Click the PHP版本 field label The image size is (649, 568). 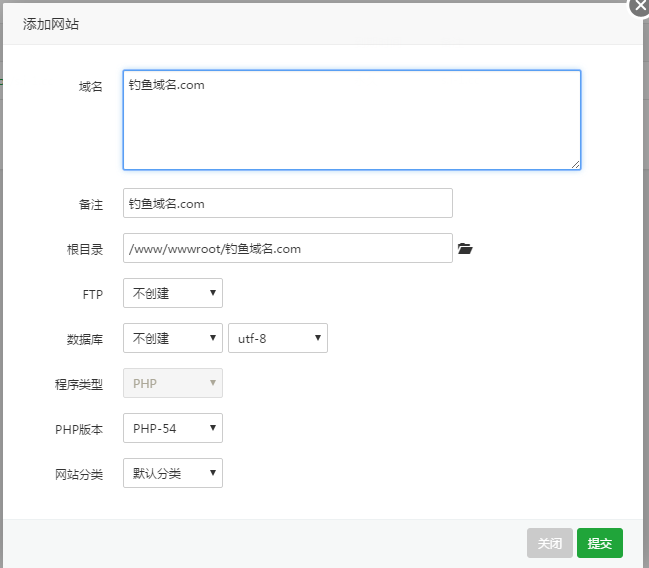point(79,429)
